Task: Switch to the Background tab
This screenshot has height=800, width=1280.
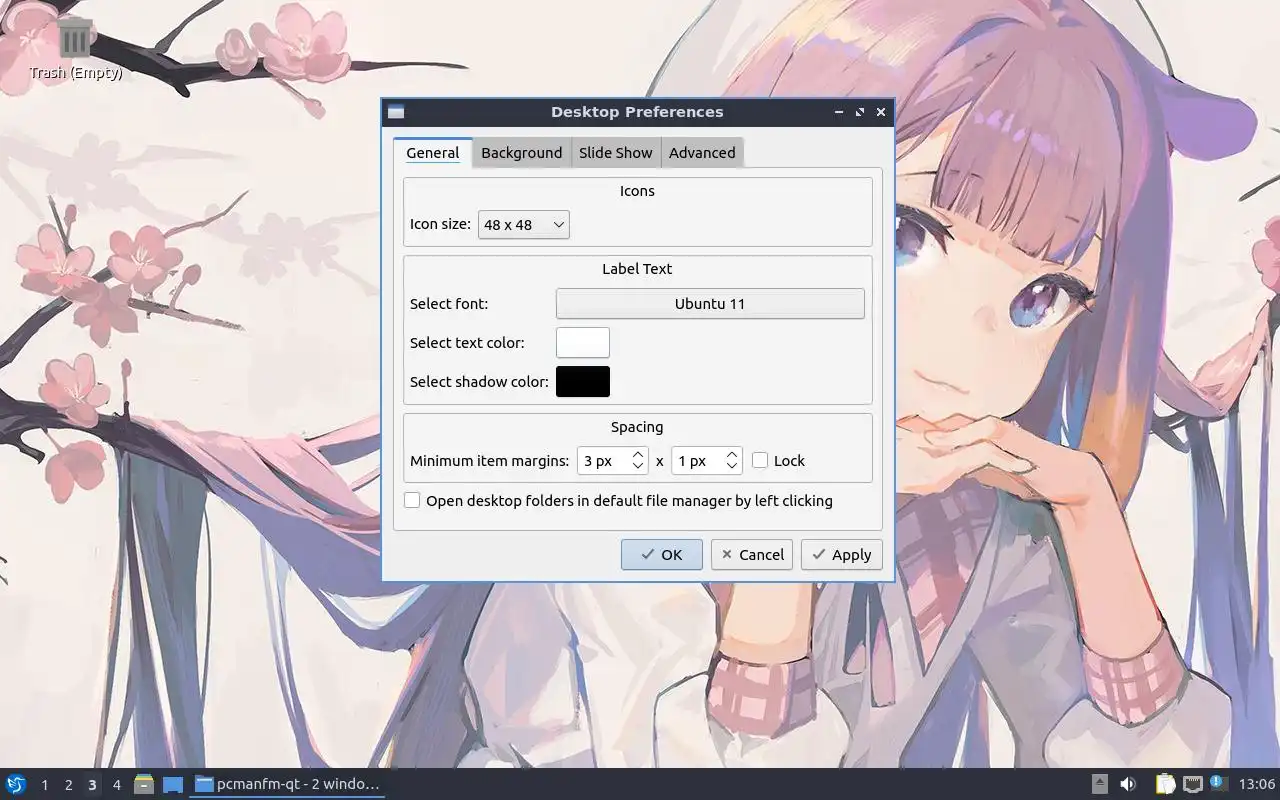Action: 521,153
